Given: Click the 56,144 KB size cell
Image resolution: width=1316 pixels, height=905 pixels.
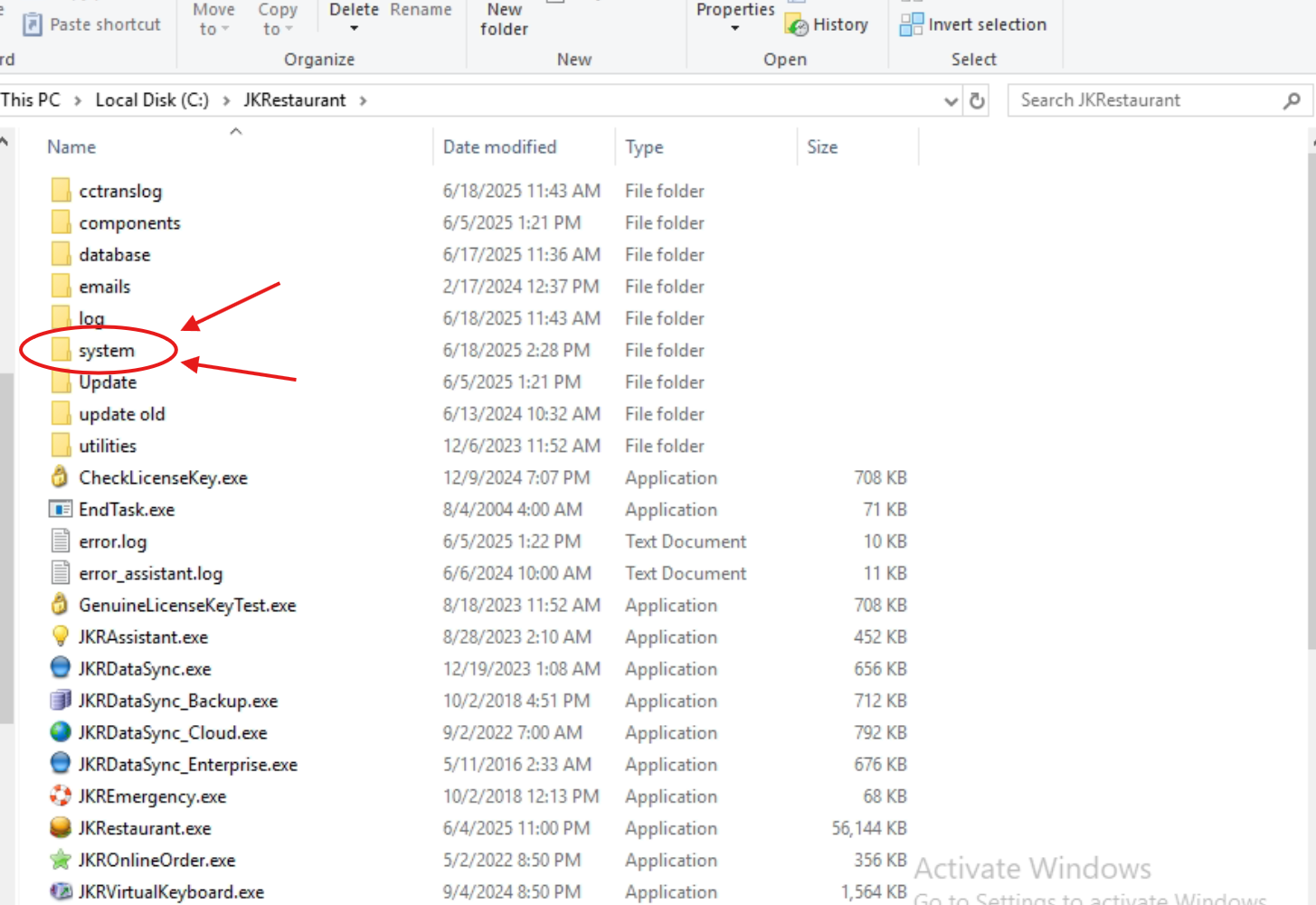Looking at the screenshot, I should [x=868, y=828].
